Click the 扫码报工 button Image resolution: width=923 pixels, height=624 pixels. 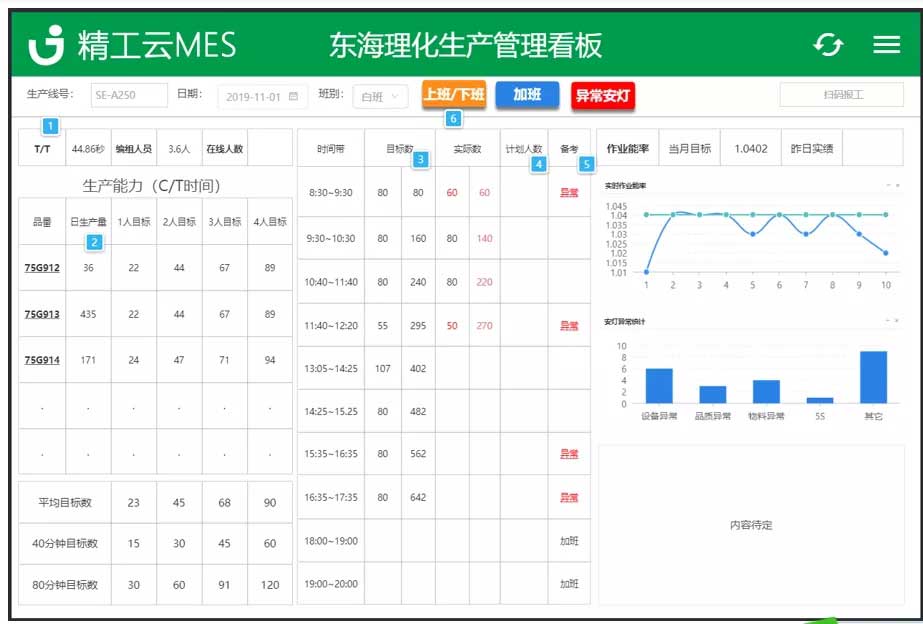tap(842, 95)
